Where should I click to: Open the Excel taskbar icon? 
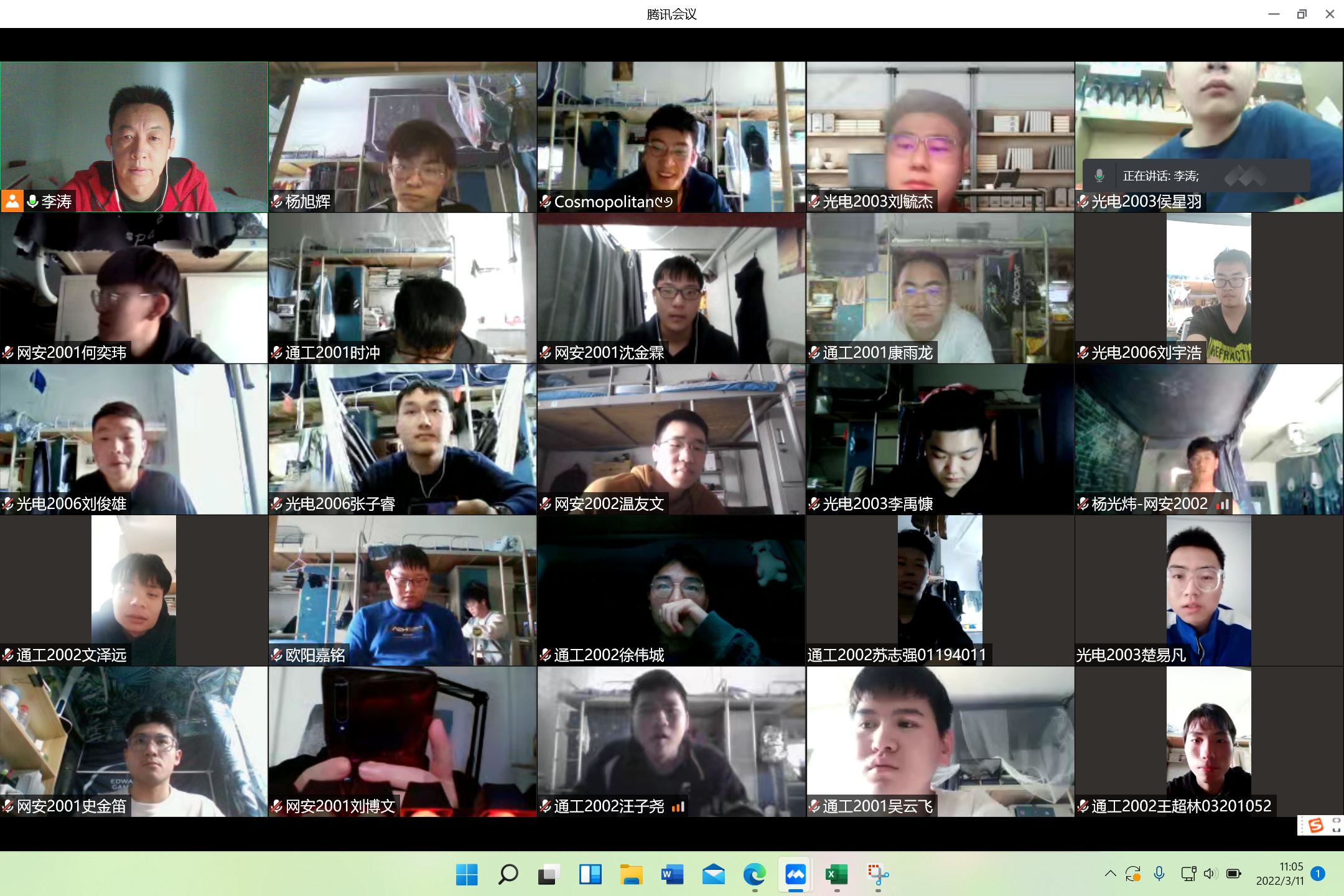pos(836,874)
